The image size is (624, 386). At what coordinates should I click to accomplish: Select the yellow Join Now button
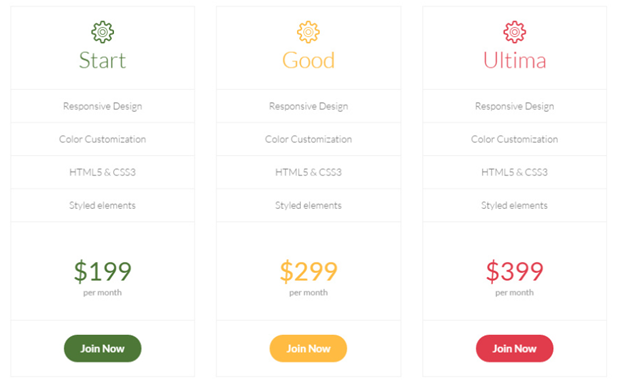coord(308,348)
